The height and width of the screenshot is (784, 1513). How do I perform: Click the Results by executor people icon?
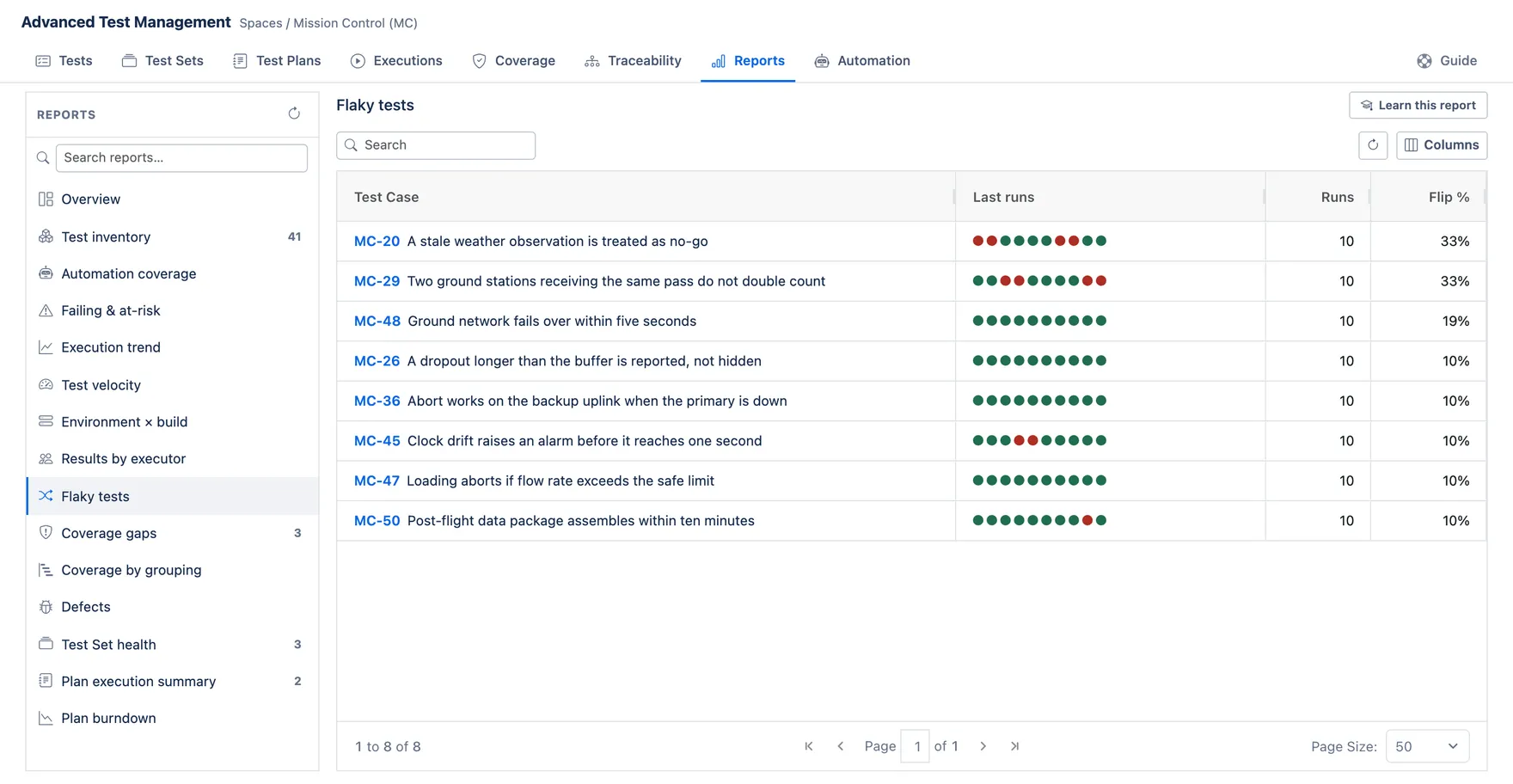(x=46, y=458)
